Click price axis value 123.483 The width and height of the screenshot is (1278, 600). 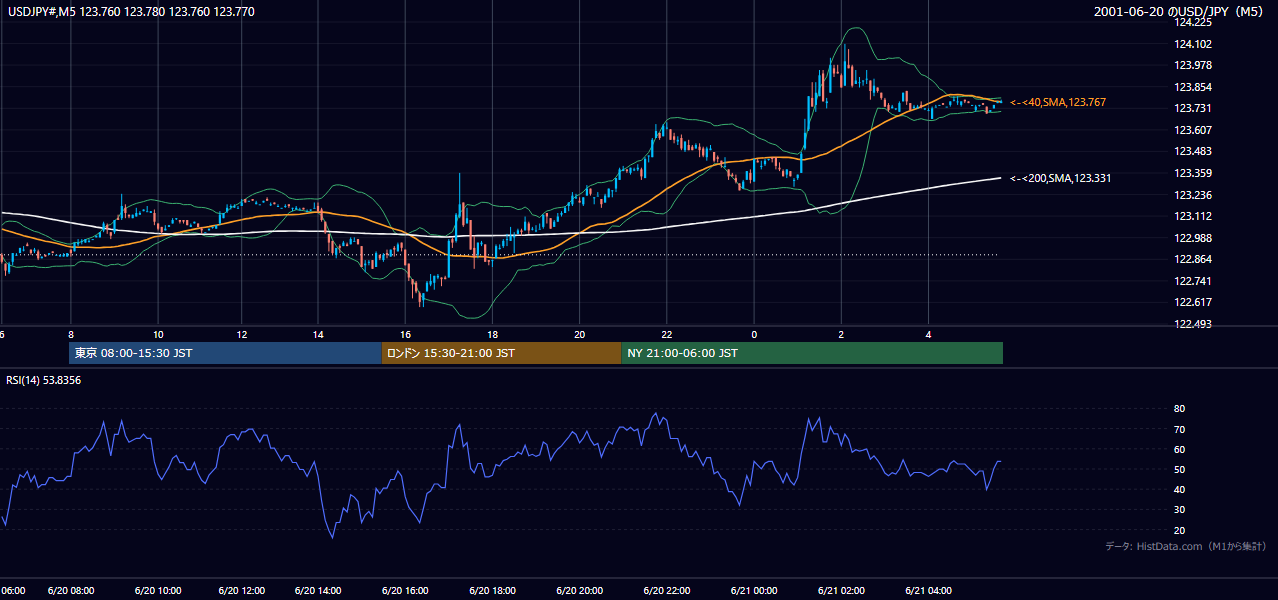tap(1193, 151)
